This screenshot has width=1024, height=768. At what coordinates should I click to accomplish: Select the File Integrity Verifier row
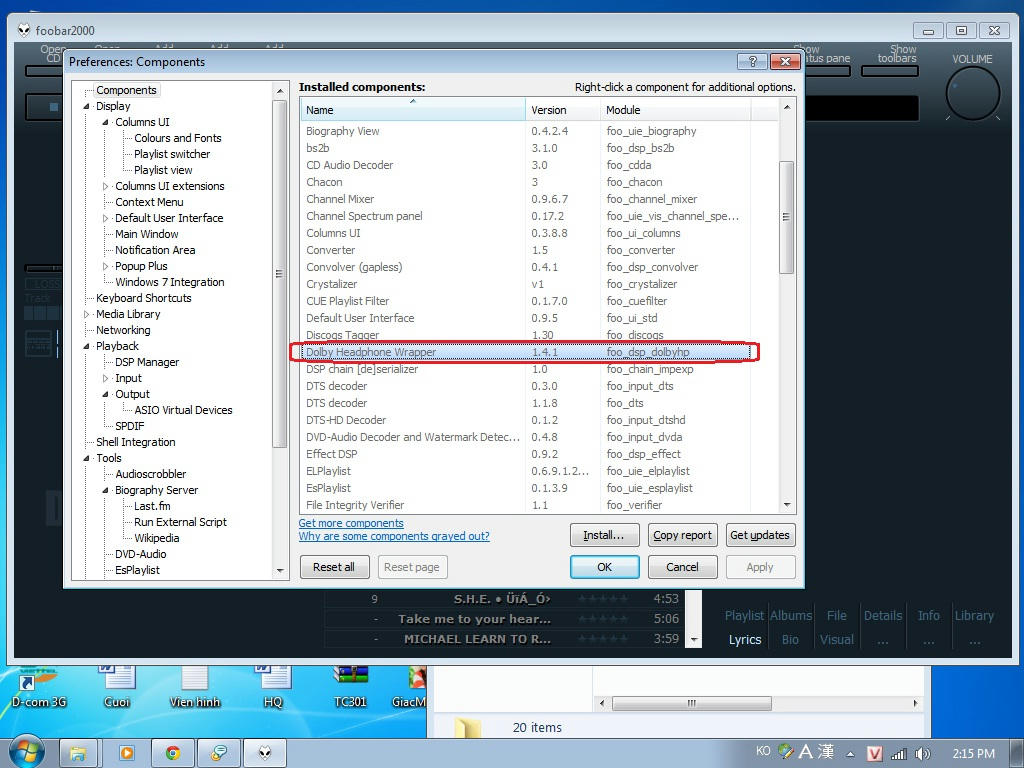pyautogui.click(x=526, y=505)
